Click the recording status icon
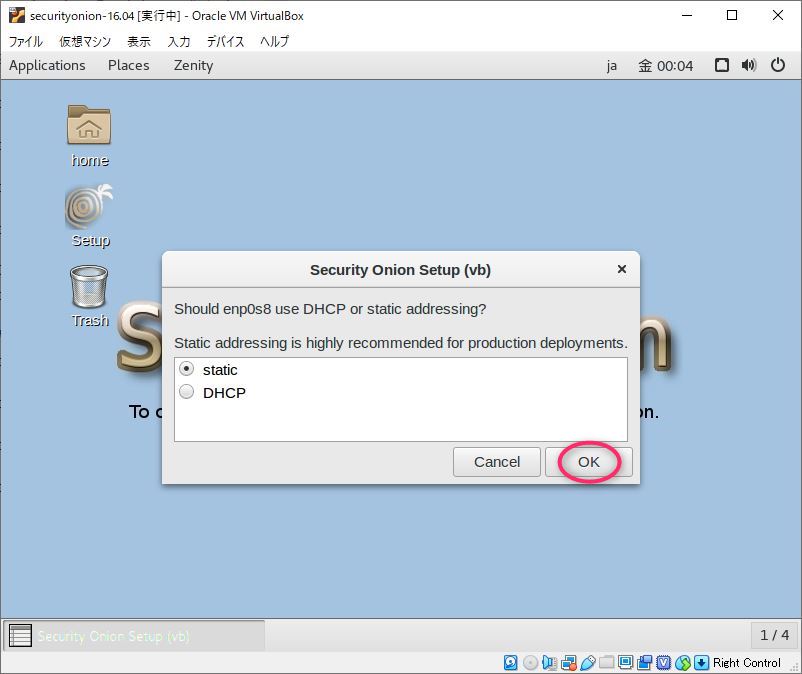Image resolution: width=802 pixels, height=674 pixels. coord(644,663)
